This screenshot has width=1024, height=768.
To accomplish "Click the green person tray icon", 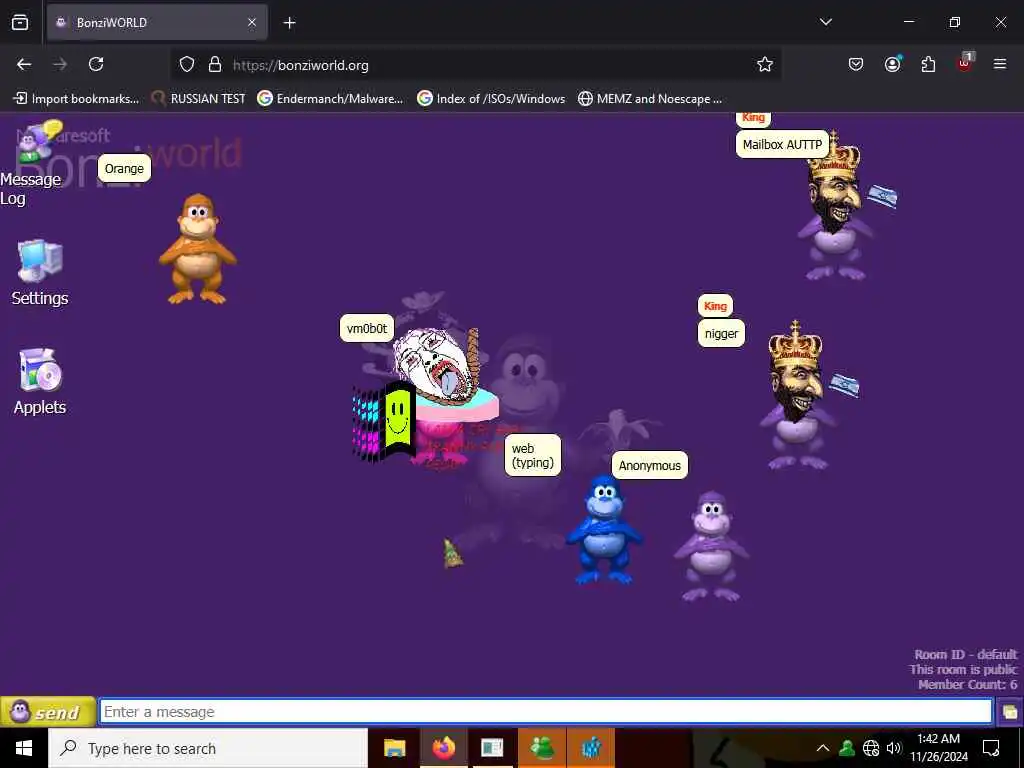I will [847, 748].
